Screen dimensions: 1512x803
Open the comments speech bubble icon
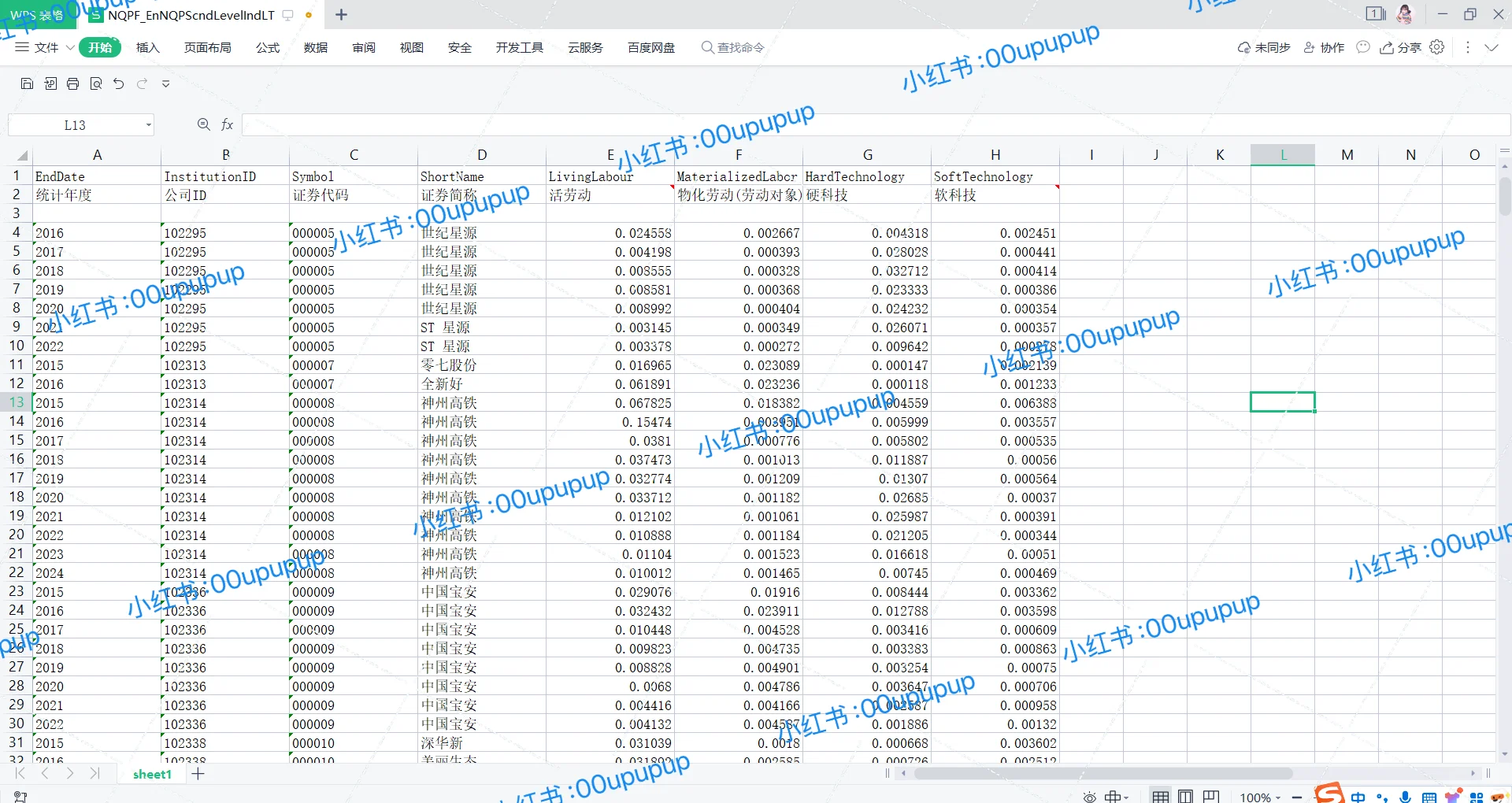click(x=1363, y=47)
